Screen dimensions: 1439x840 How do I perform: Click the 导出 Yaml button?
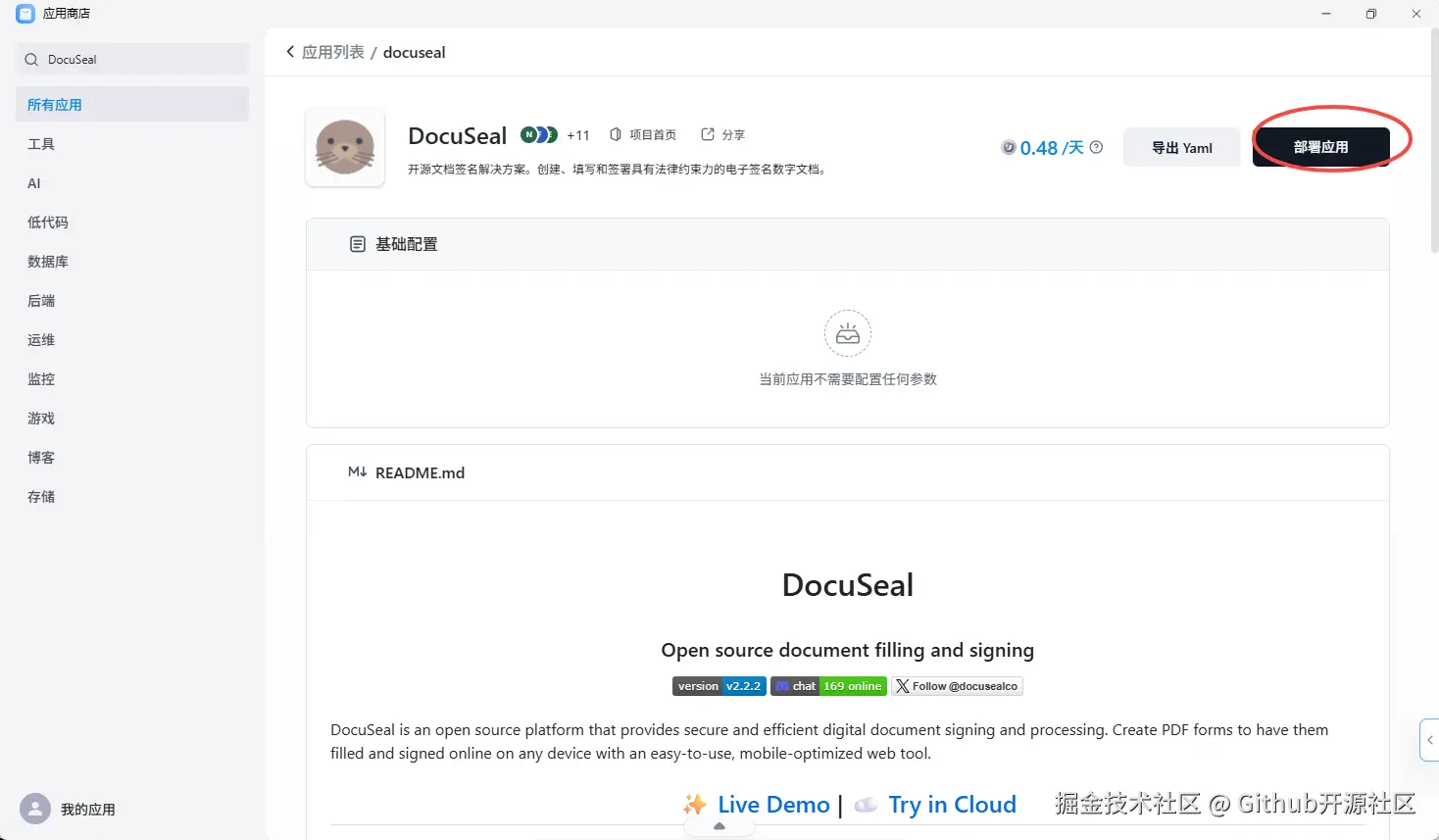pyautogui.click(x=1181, y=147)
